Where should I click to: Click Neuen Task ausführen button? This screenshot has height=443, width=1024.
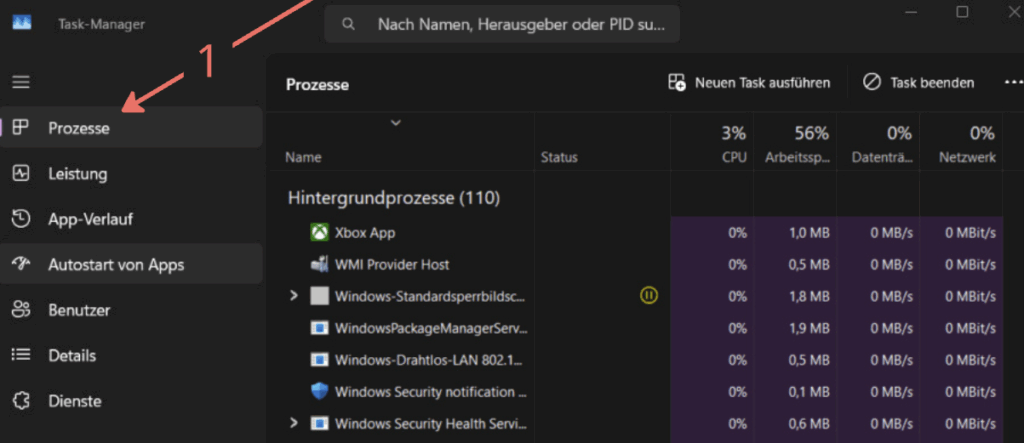pos(749,83)
